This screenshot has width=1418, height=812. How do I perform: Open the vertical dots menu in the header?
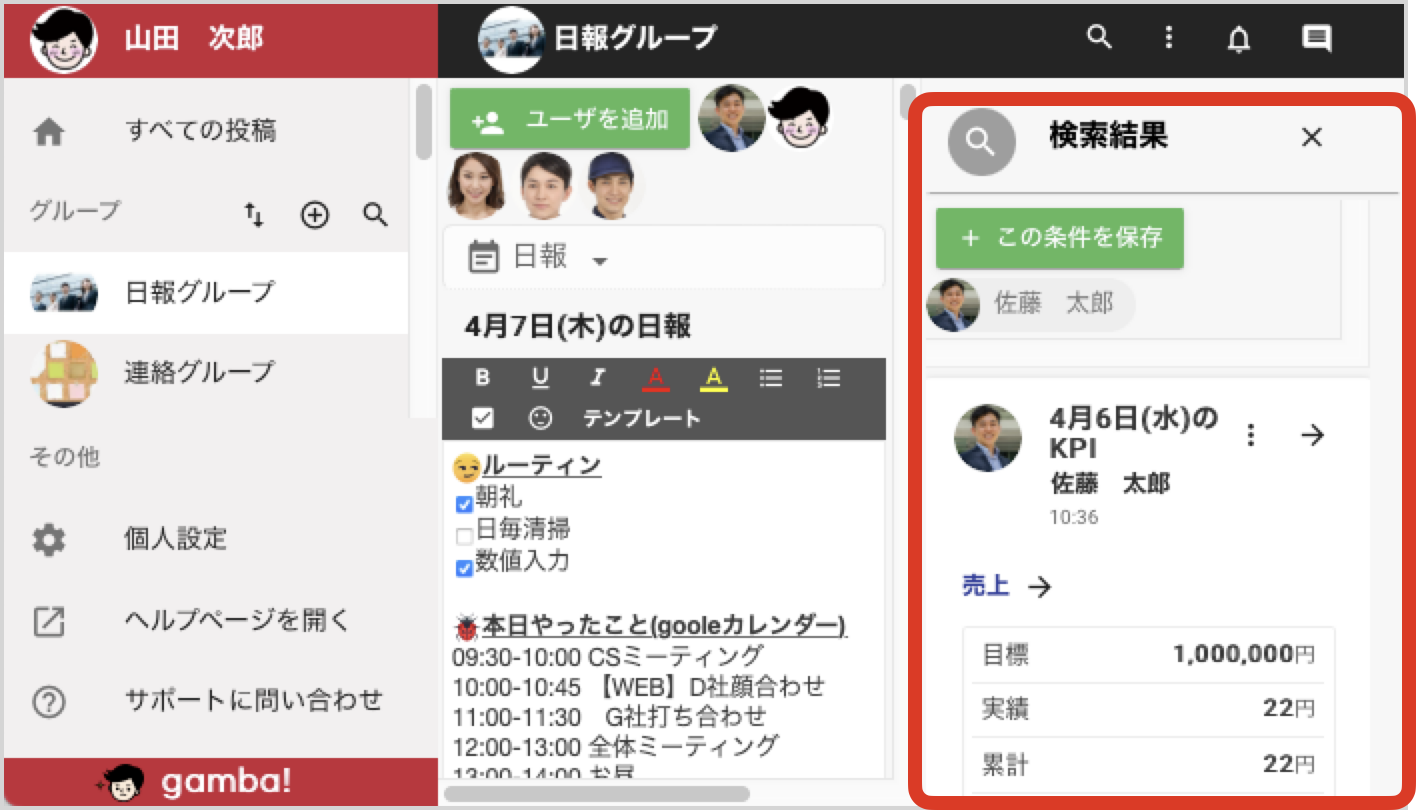pos(1169,38)
